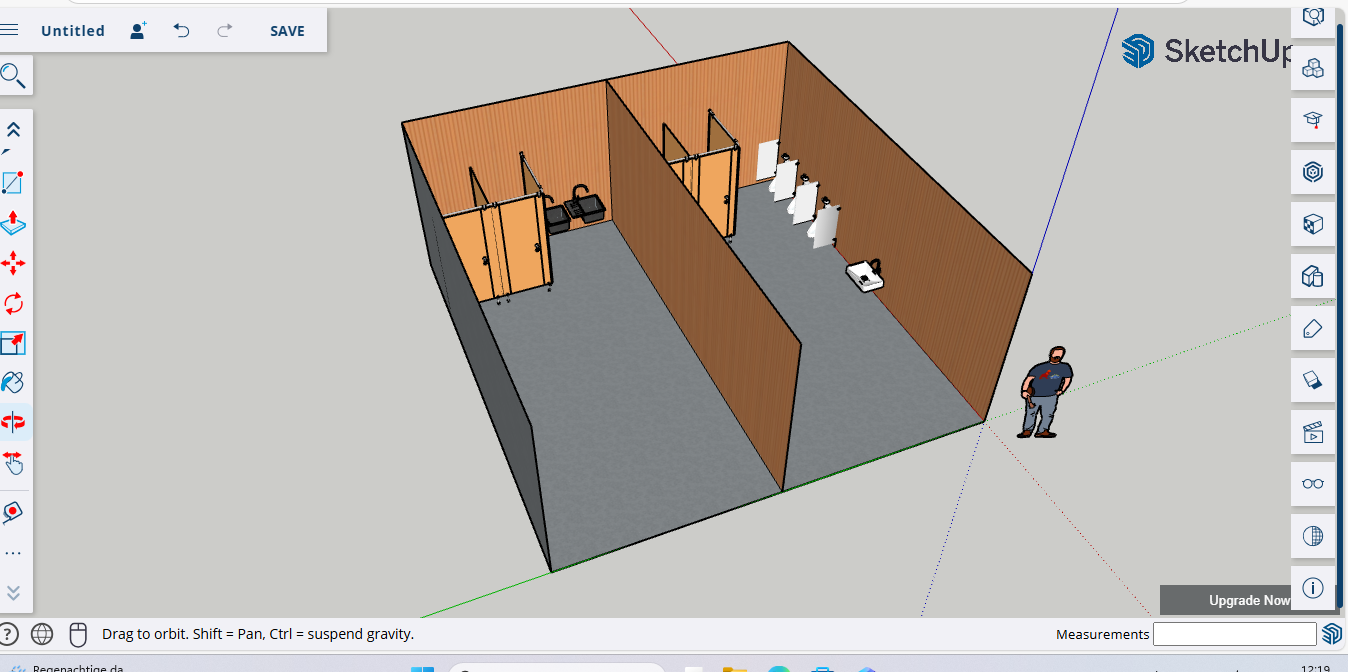Click the add person share icon
The height and width of the screenshot is (672, 1348).
(x=138, y=31)
